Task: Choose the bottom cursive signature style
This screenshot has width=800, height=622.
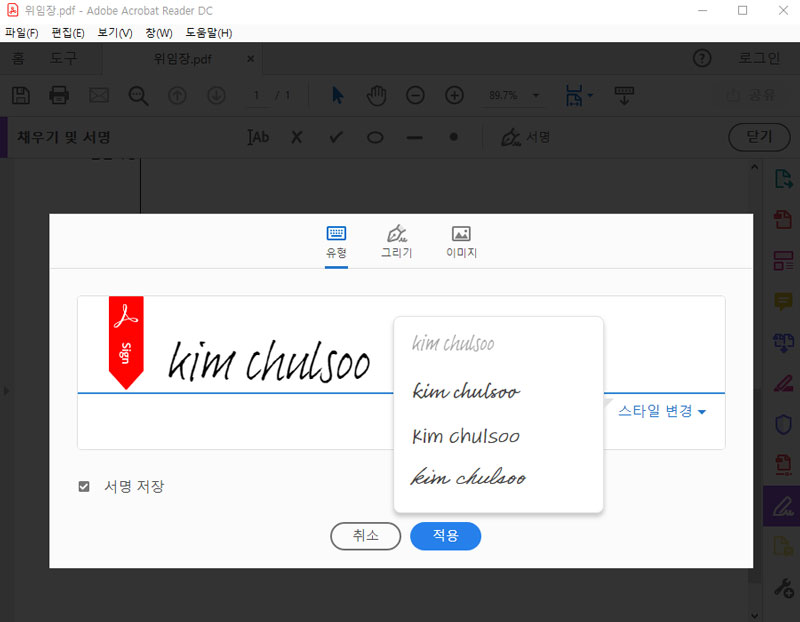Action: (469, 479)
